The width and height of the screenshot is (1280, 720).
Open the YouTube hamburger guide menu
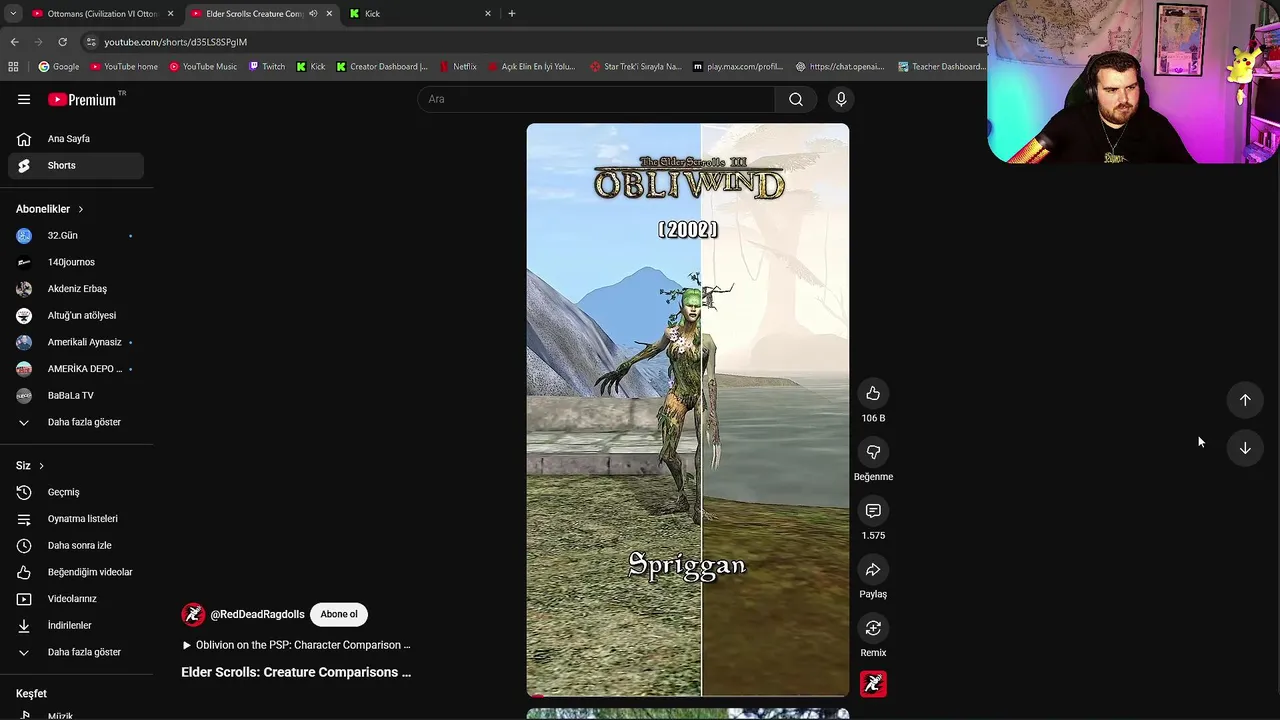(x=24, y=99)
